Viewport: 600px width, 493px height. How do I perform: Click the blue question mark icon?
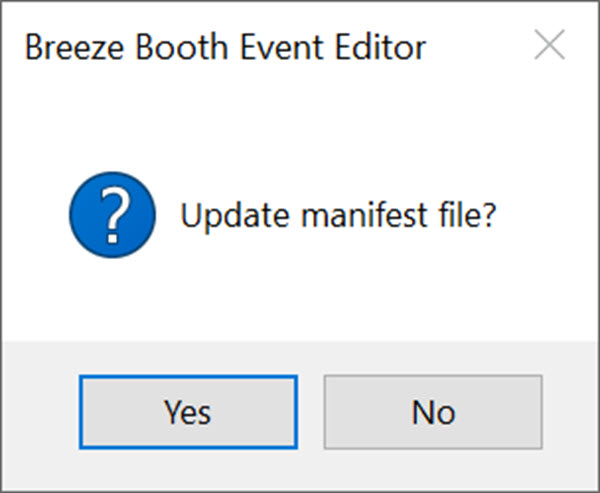(112, 215)
